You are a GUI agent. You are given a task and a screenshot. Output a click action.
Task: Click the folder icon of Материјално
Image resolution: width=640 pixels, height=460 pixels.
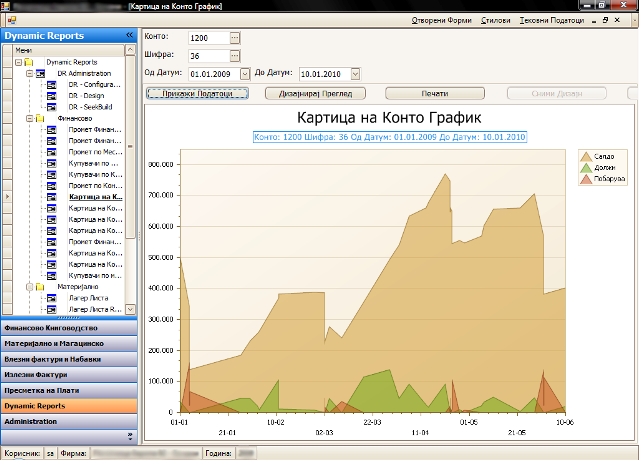pos(40,287)
